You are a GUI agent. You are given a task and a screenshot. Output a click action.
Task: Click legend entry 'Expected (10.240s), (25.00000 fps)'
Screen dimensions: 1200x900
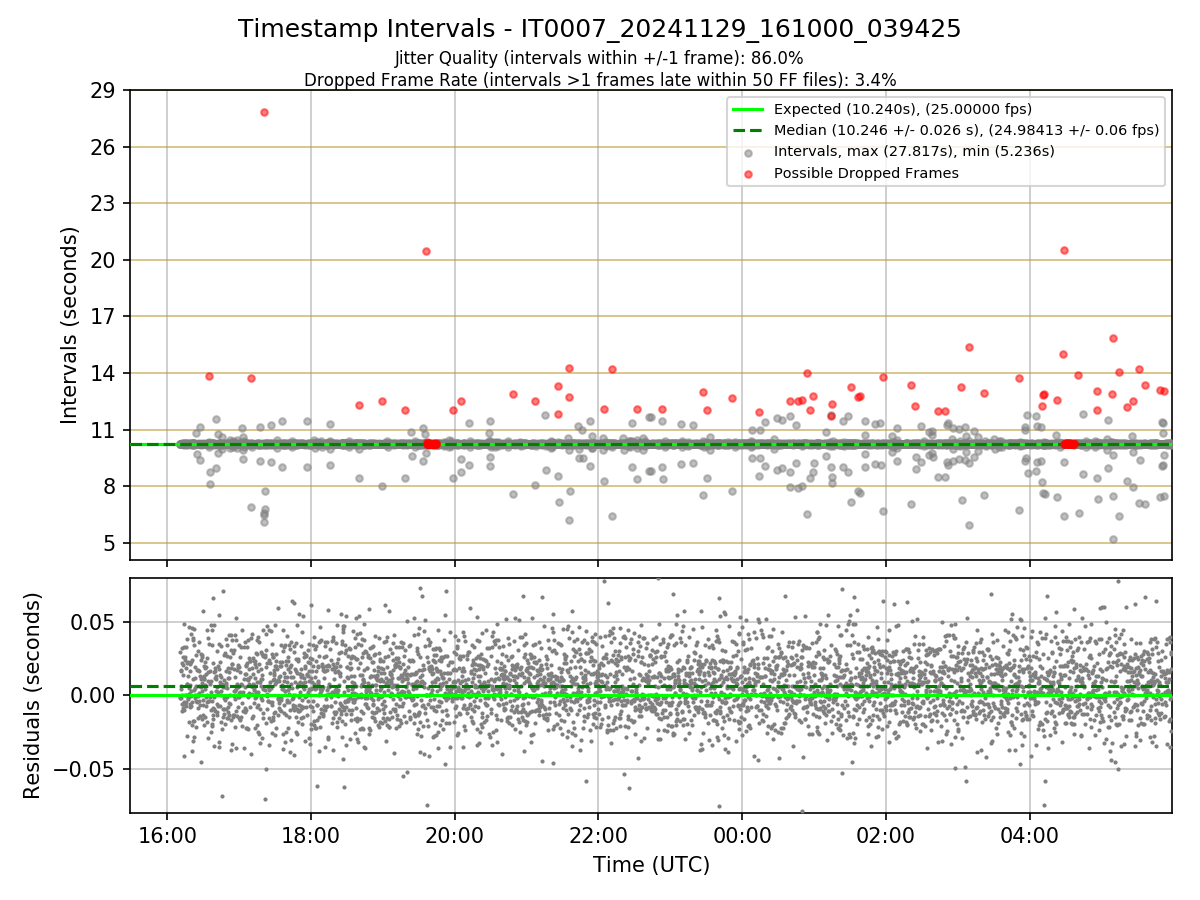903,109
